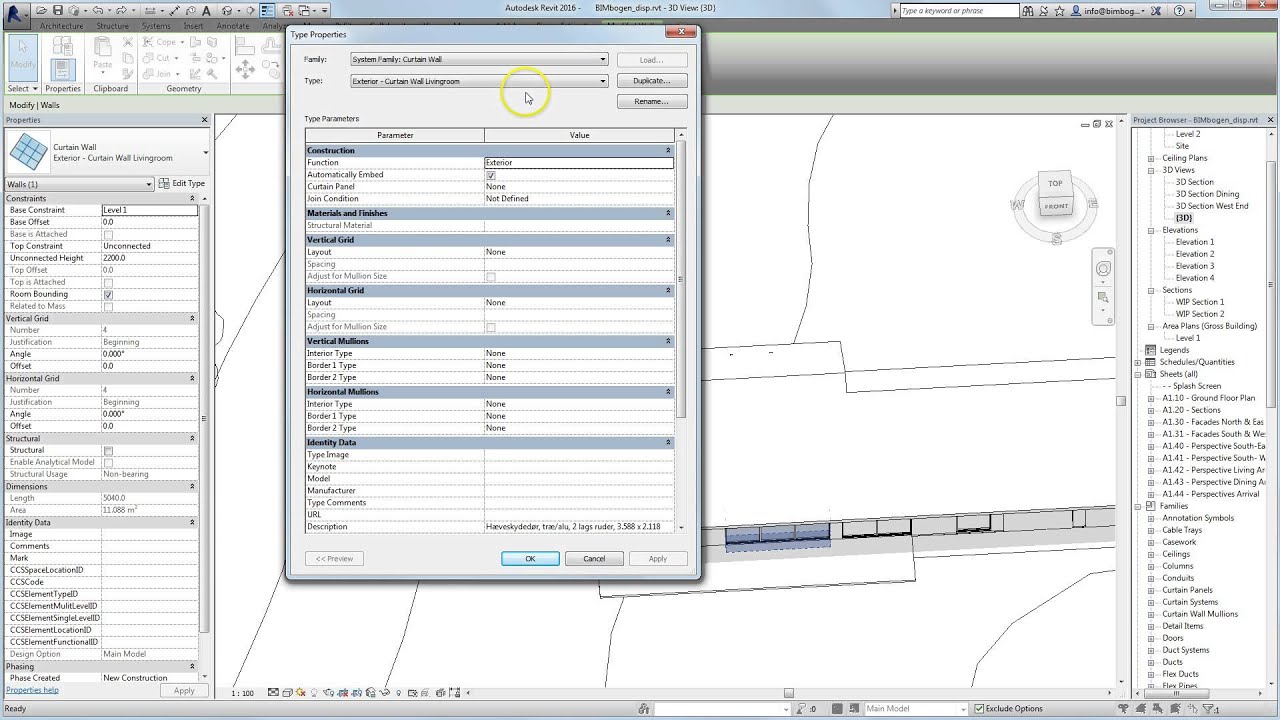Click the Move tool icon in ribbon
This screenshot has width=1280, height=720.
pyautogui.click(x=245, y=70)
